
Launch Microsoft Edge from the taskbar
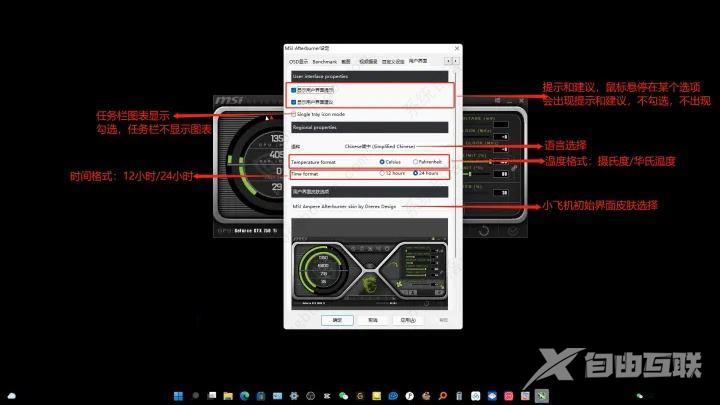tap(244, 396)
